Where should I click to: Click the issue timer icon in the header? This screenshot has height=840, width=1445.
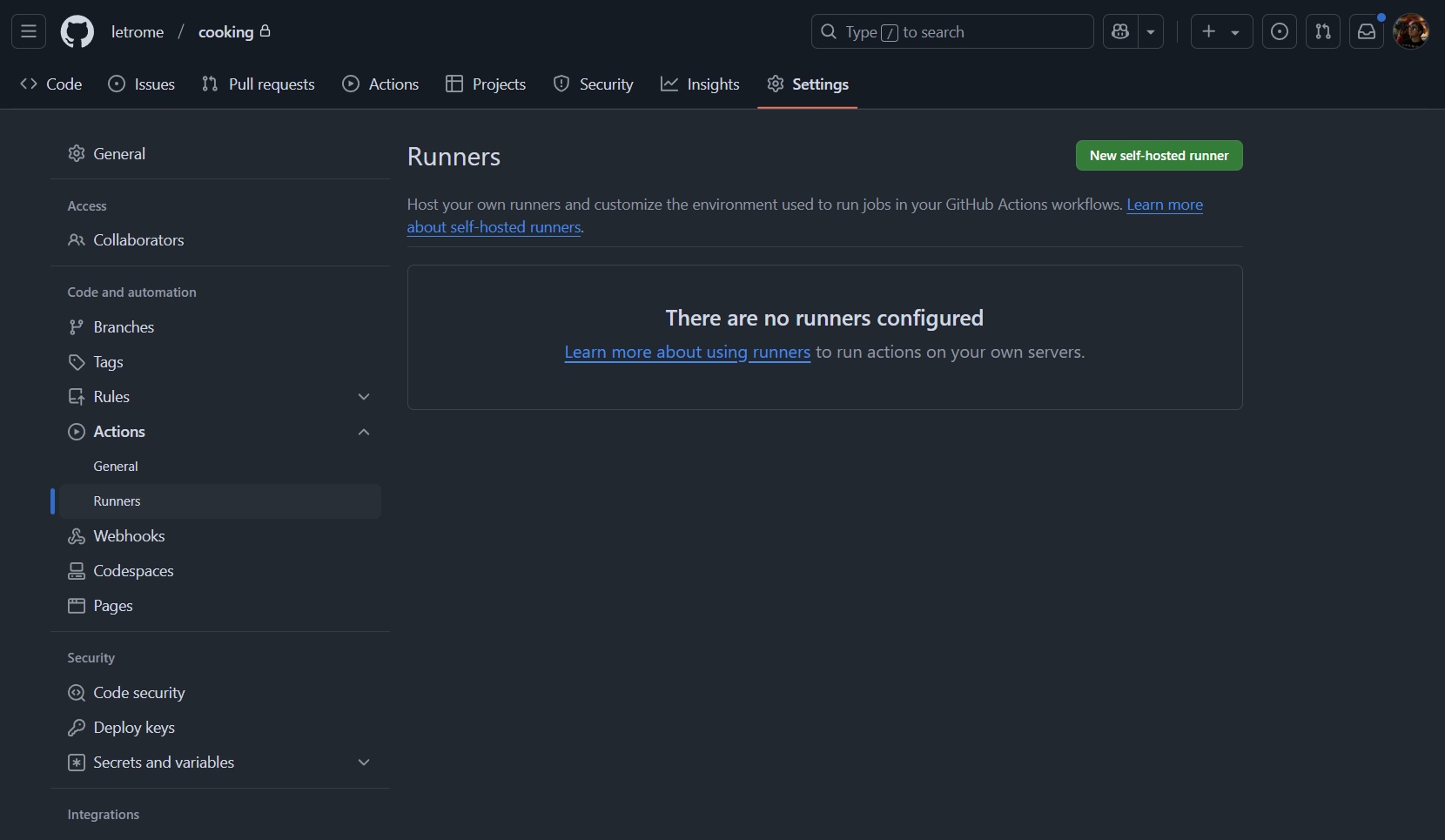click(1280, 31)
